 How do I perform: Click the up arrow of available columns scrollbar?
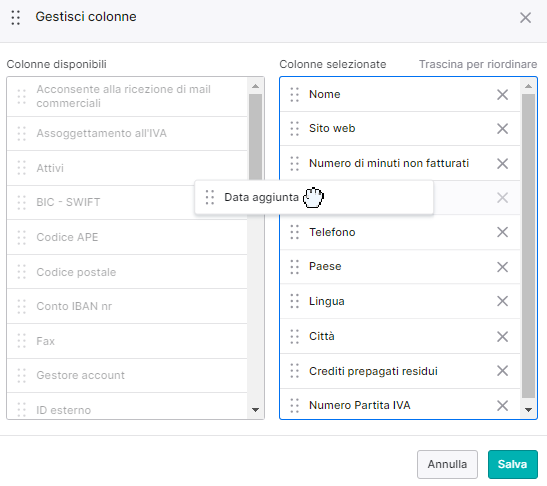tap(255, 86)
